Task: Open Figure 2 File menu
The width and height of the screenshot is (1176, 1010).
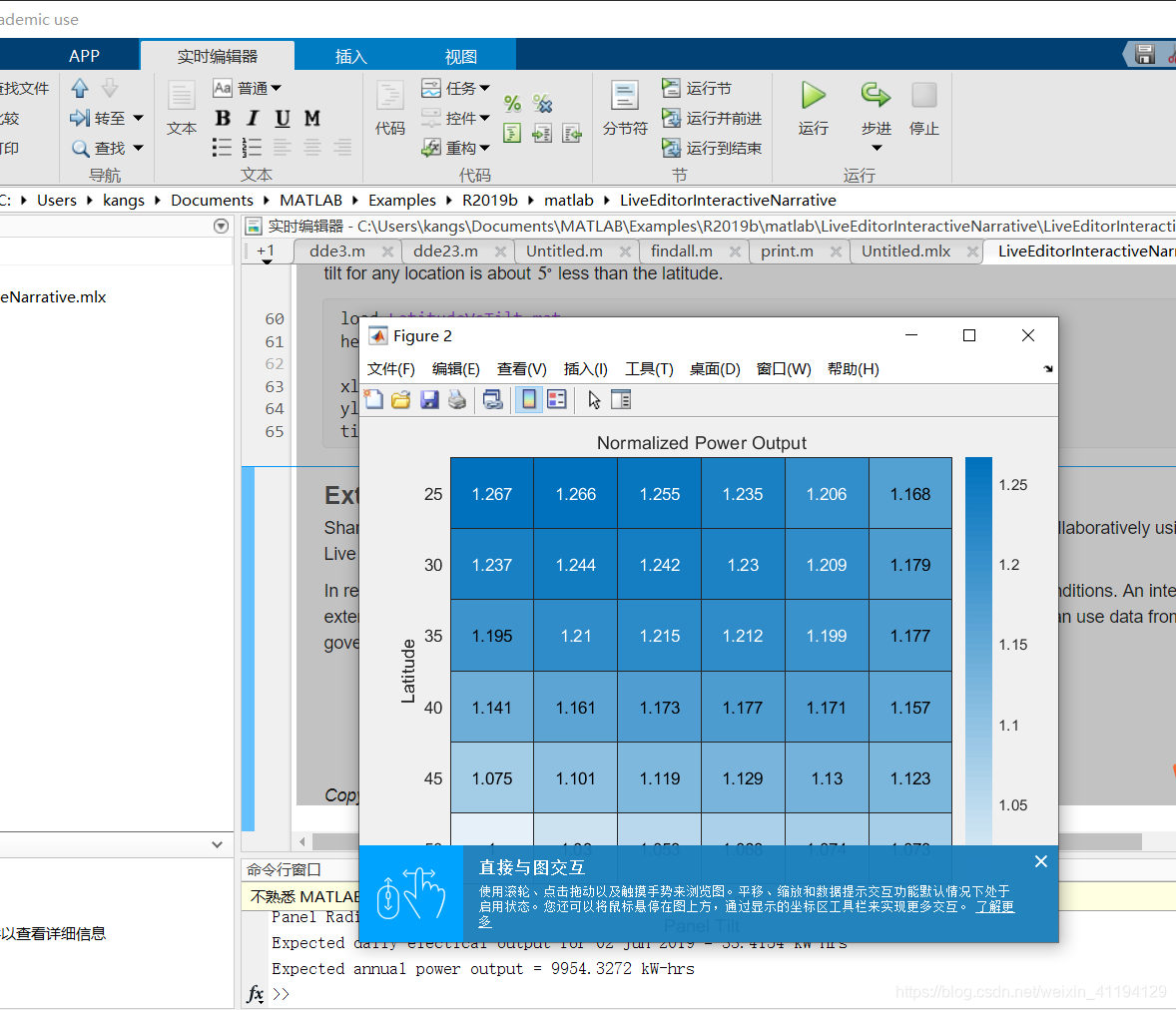Action: [390, 369]
